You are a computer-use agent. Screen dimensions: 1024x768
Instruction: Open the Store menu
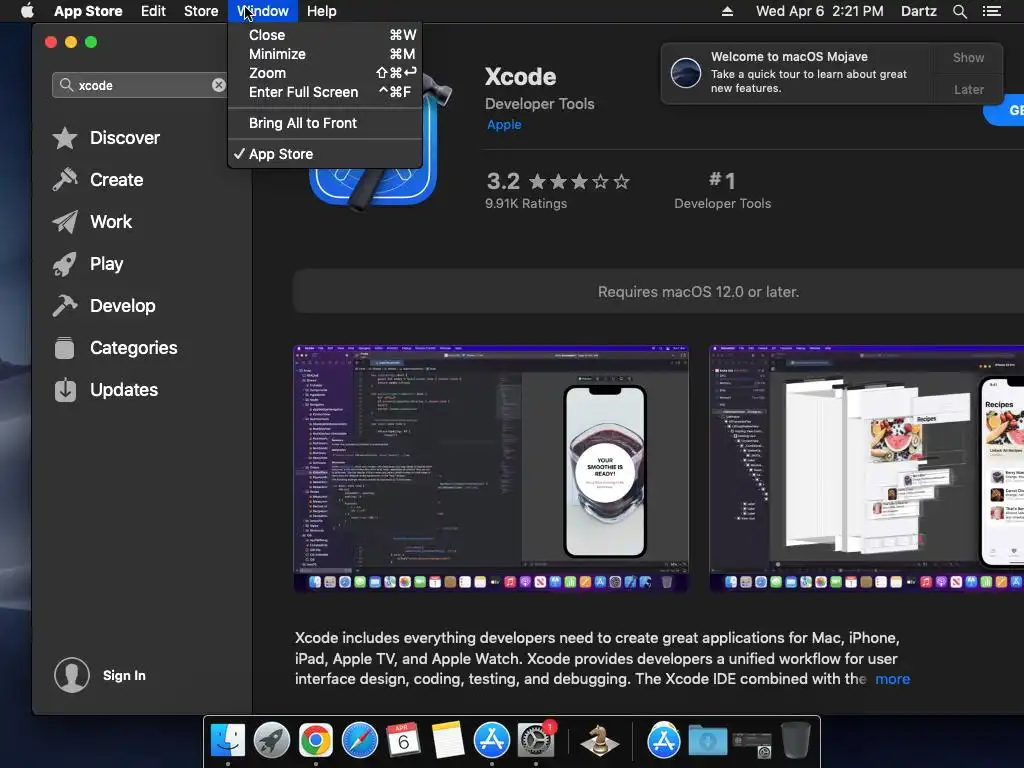click(x=201, y=11)
